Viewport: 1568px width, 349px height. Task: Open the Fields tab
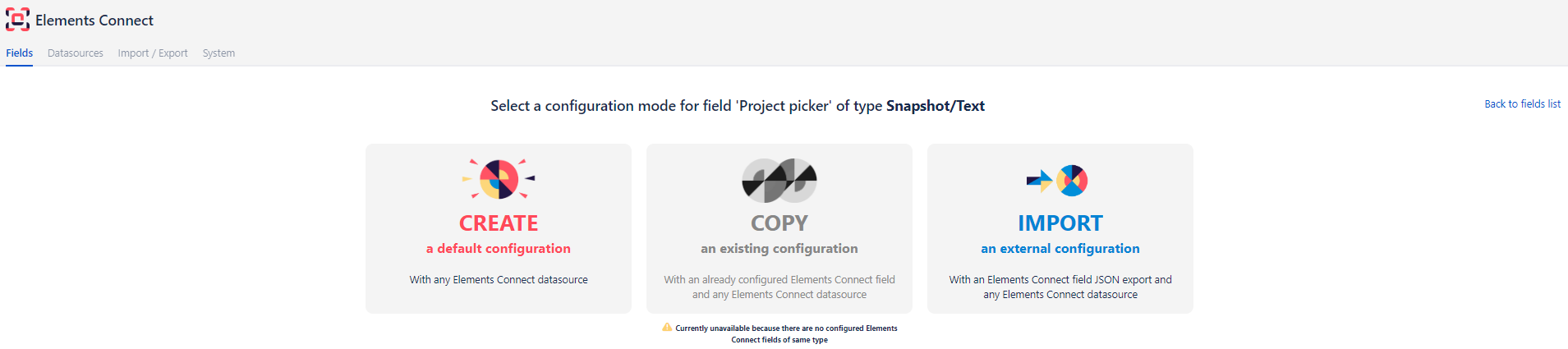[x=20, y=53]
